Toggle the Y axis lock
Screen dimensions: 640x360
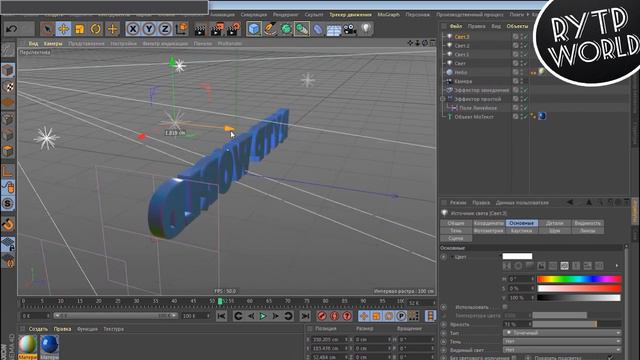(x=149, y=29)
